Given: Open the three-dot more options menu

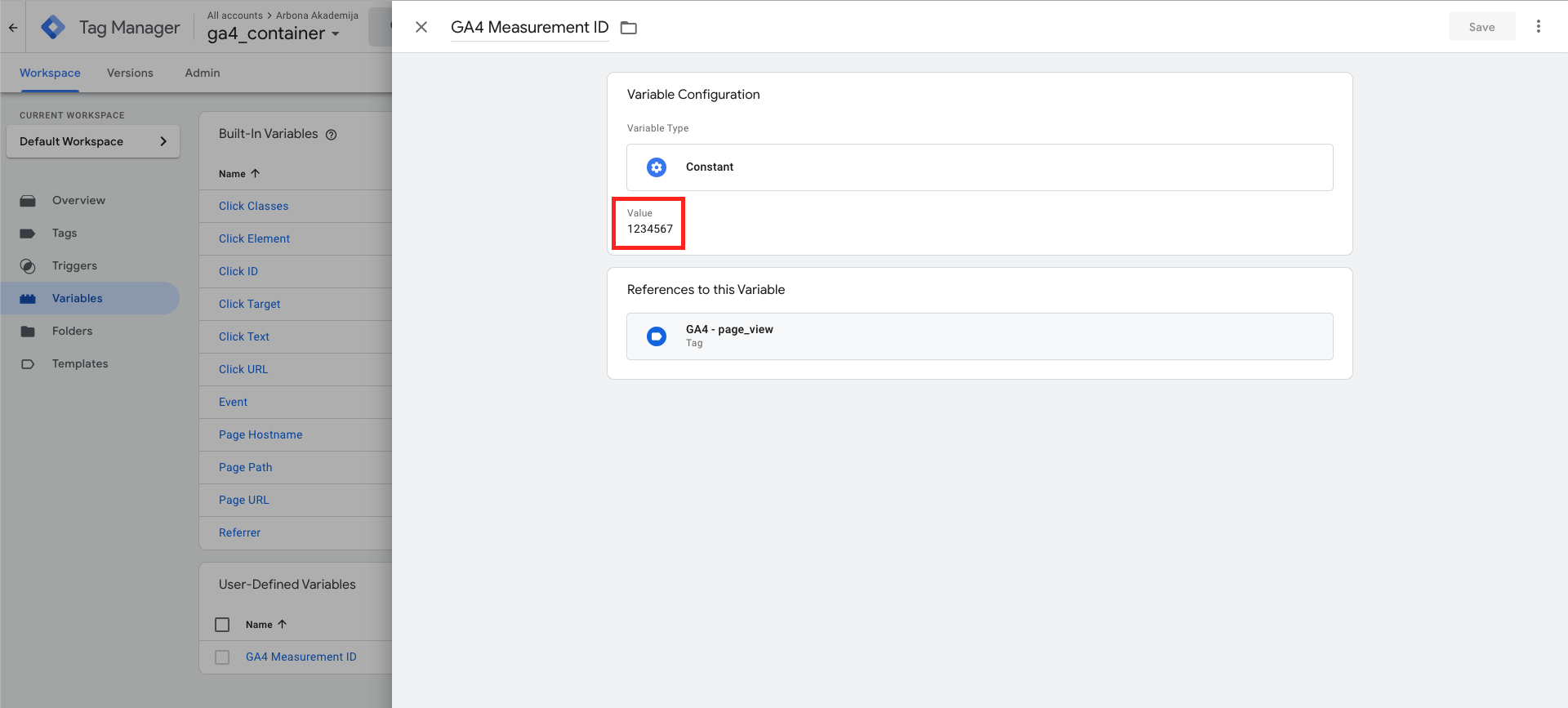Looking at the screenshot, I should (1539, 27).
